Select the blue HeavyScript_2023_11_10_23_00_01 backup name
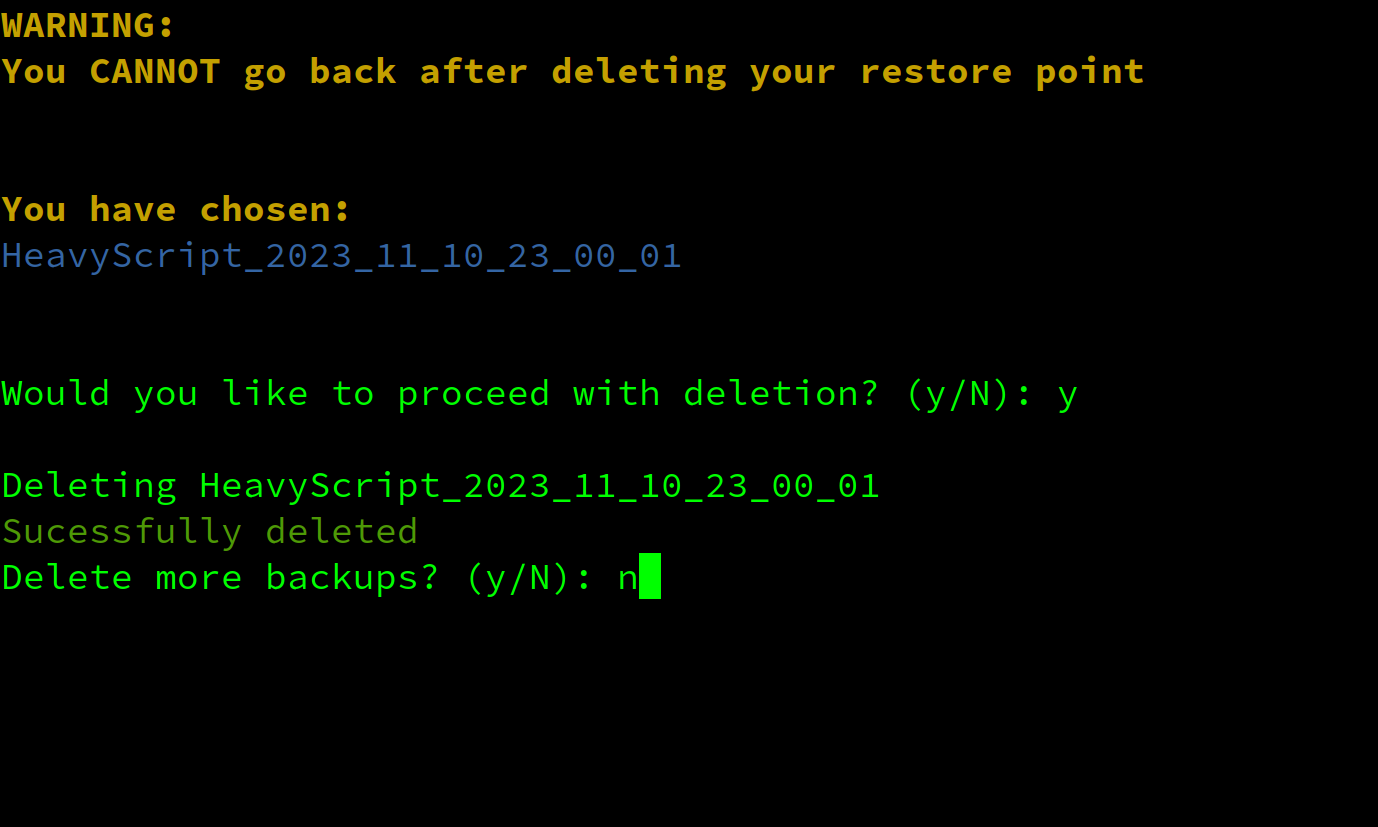Viewport: 1378px width, 827px height. click(341, 256)
